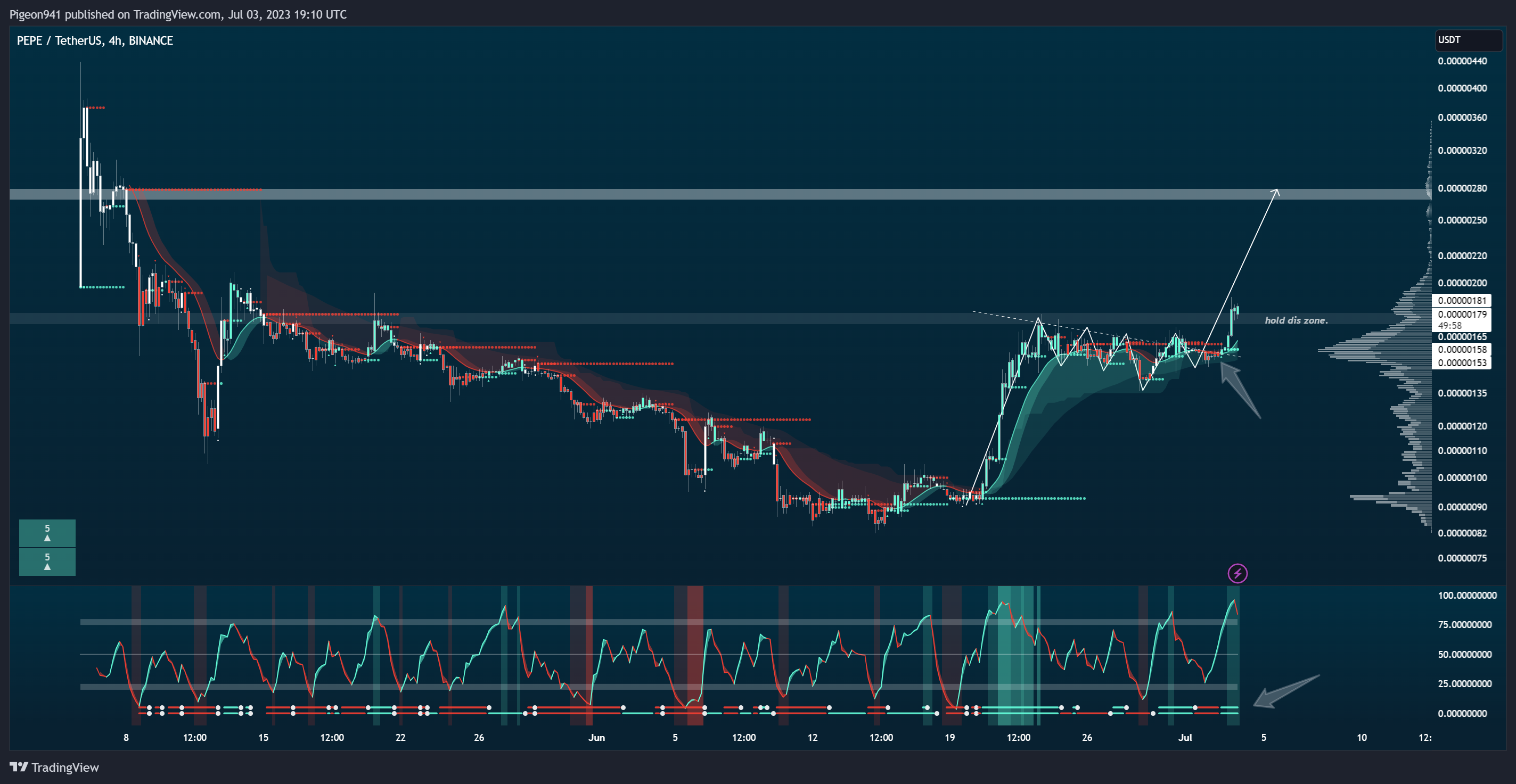Click the 75.00000000 oscillator scale value
1516x784 pixels.
tap(1465, 625)
